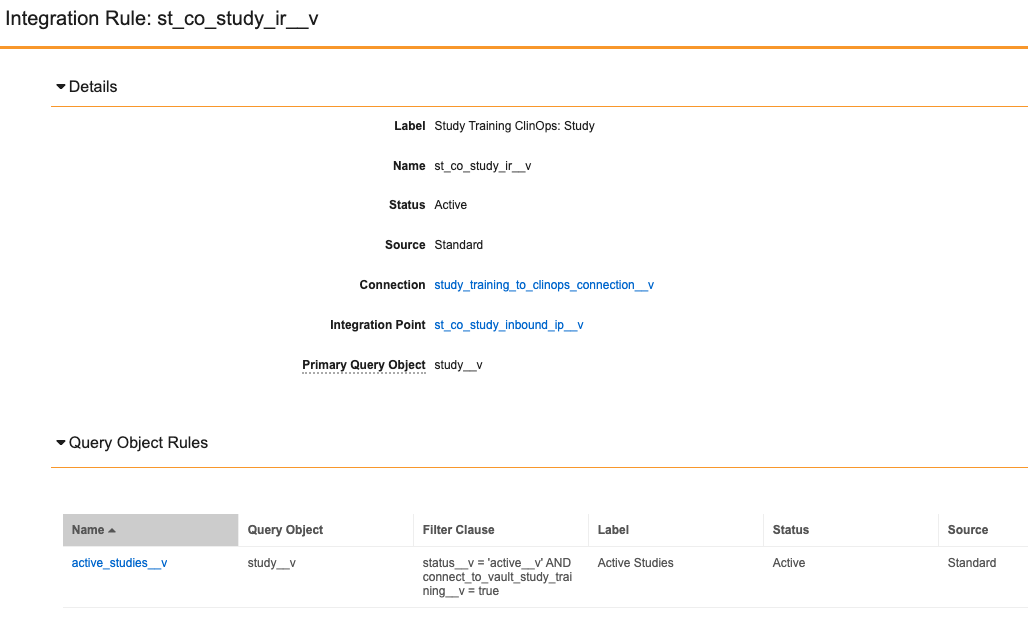The image size is (1028, 618).
Task: Sort table by Query Object column header
Action: (x=285, y=530)
